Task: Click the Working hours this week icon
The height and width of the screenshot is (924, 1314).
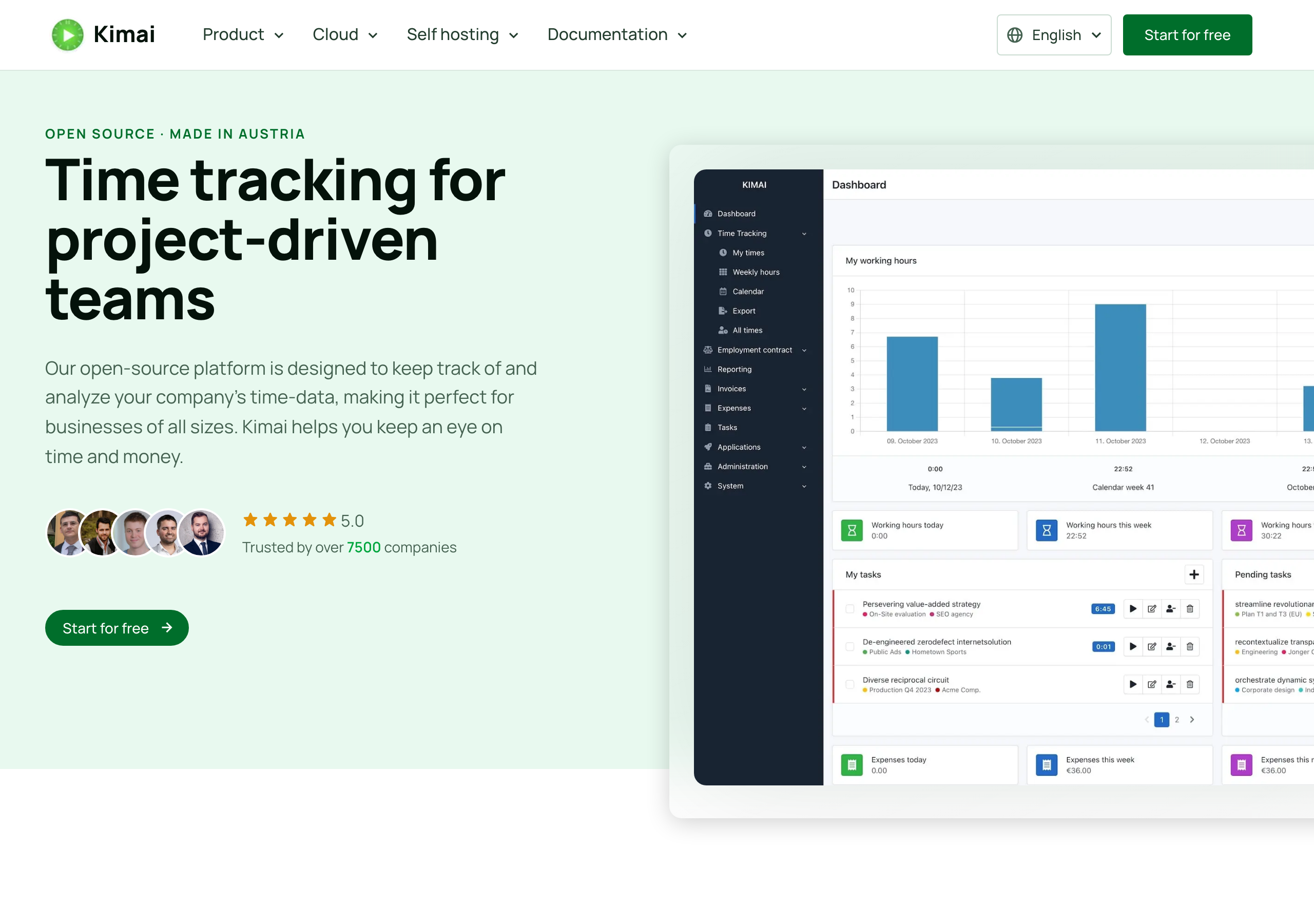Action: coord(1046,530)
